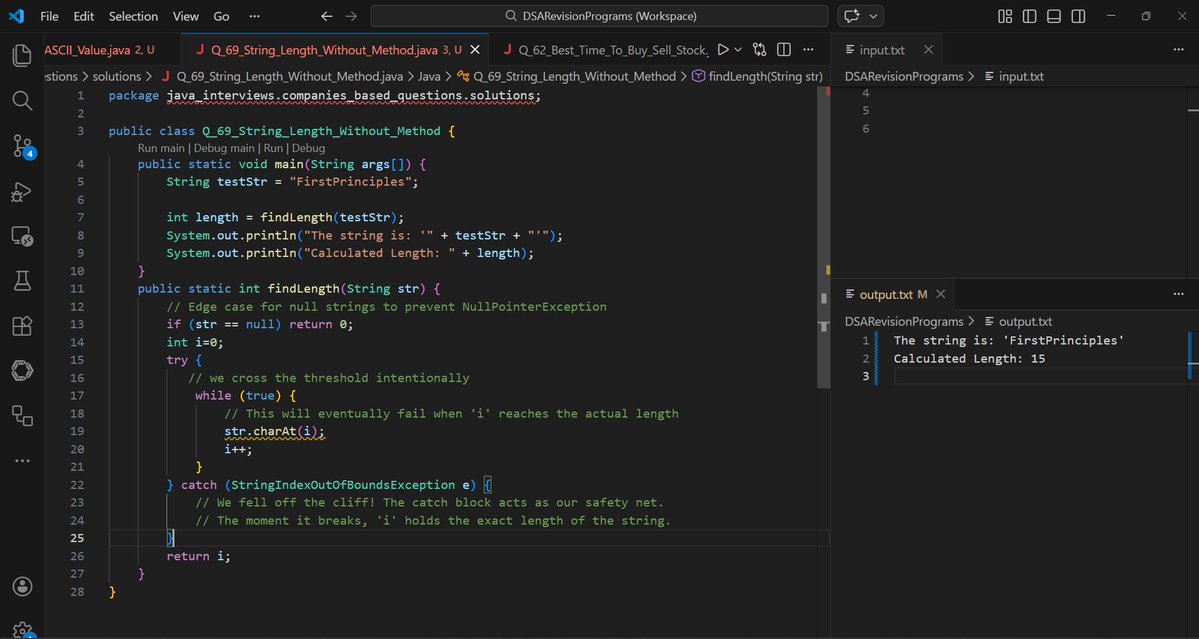This screenshot has height=639, width=1199.
Task: Click the standalone 'Run' CodeLens link
Action: (273, 148)
